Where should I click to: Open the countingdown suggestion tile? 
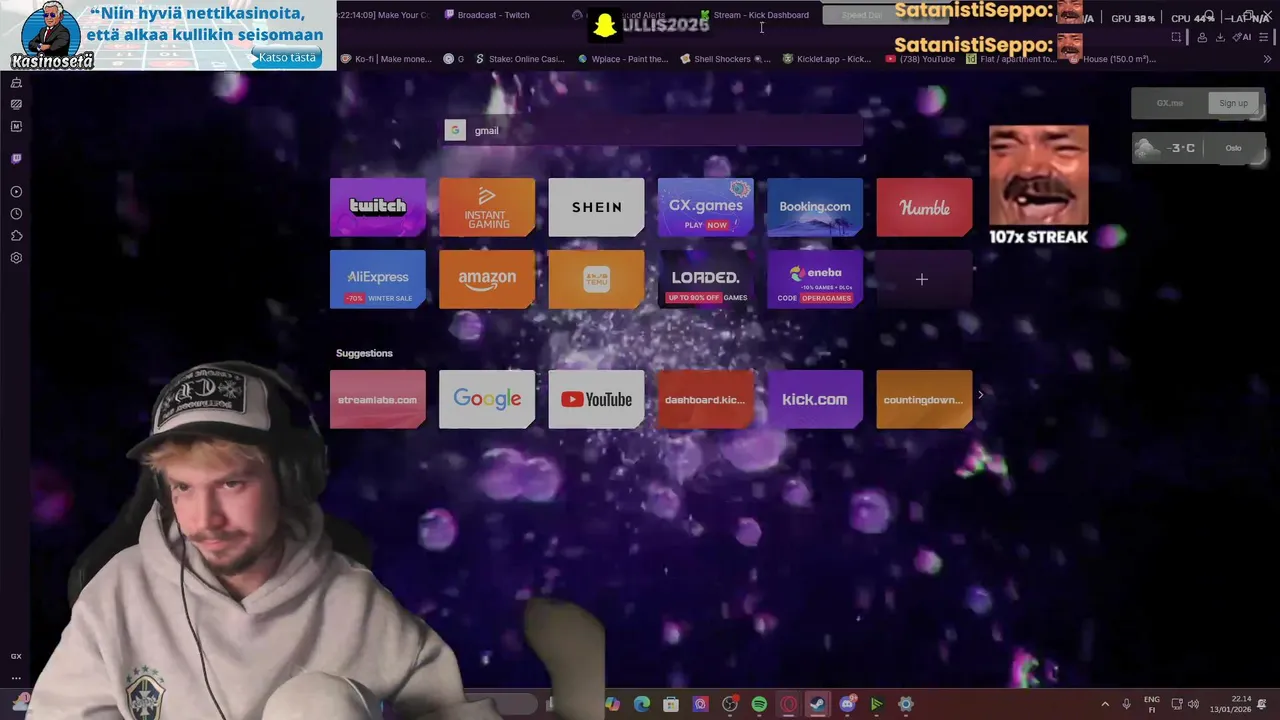click(x=924, y=399)
